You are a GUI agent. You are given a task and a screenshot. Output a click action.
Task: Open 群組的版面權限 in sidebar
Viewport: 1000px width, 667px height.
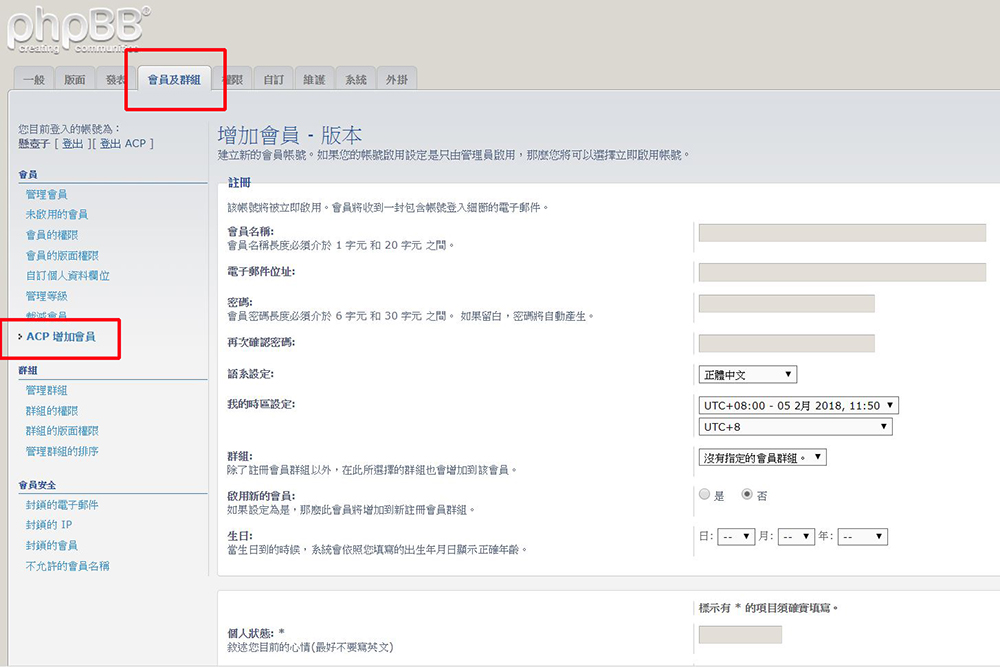point(62,431)
